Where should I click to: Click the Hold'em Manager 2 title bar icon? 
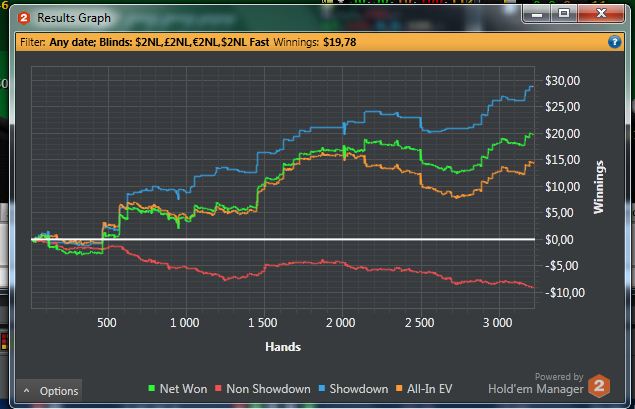pyautogui.click(x=24, y=18)
